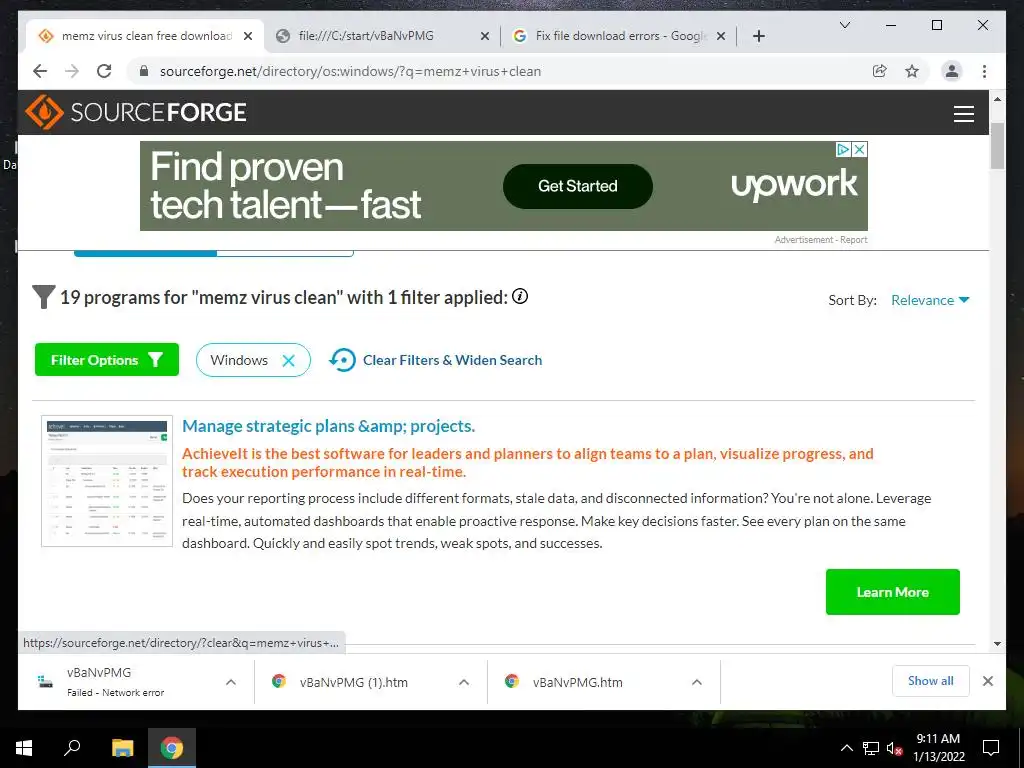
Task: Close the Upwork ad with X icon
Action: tap(860, 150)
